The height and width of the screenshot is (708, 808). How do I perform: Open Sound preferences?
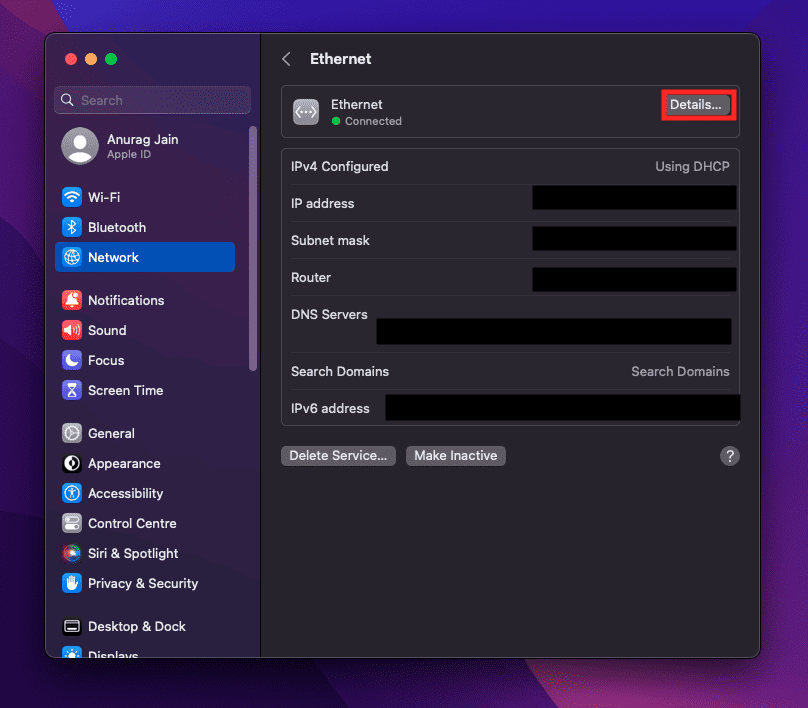point(145,330)
